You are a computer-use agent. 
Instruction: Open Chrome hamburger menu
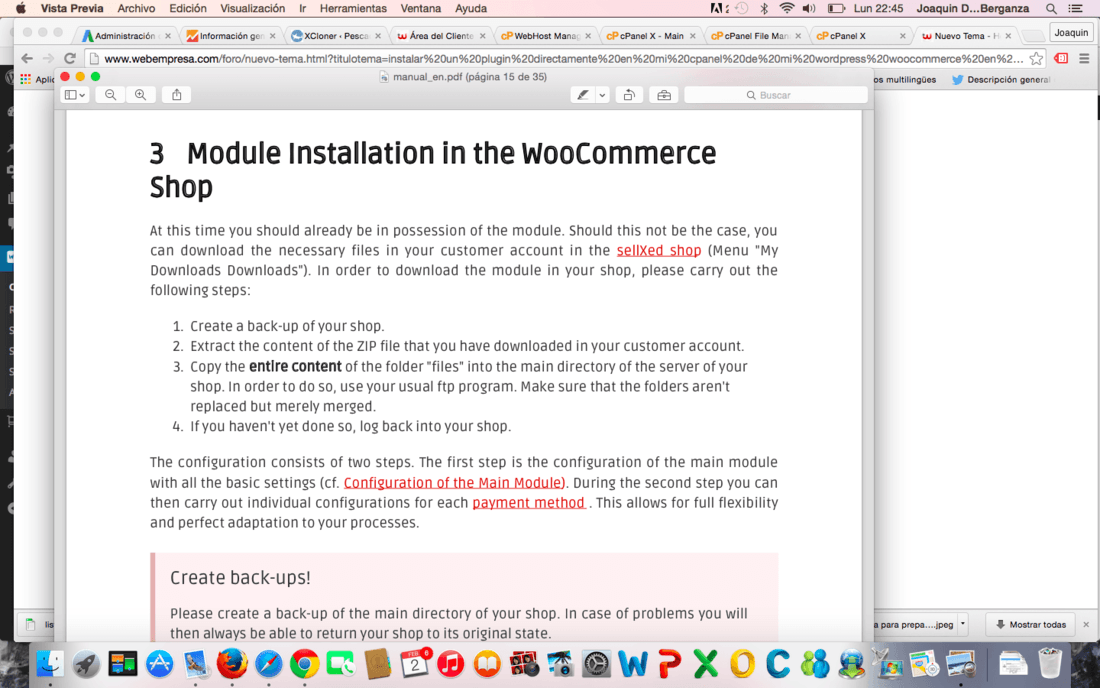pyautogui.click(x=1084, y=59)
